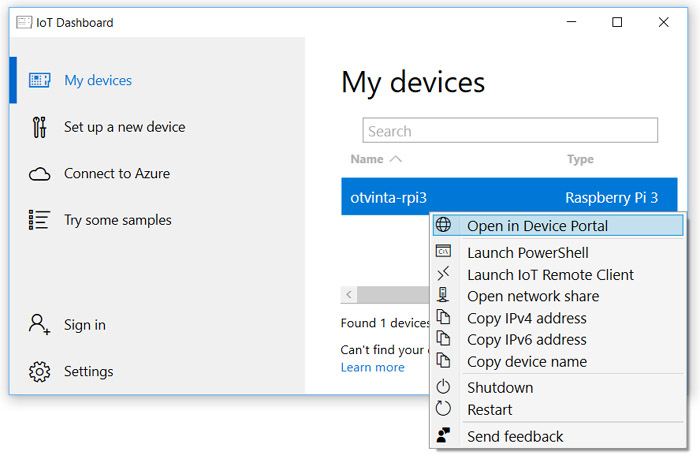Click the IoT Remote Client icon
Image resolution: width=700 pixels, height=459 pixels.
(443, 273)
